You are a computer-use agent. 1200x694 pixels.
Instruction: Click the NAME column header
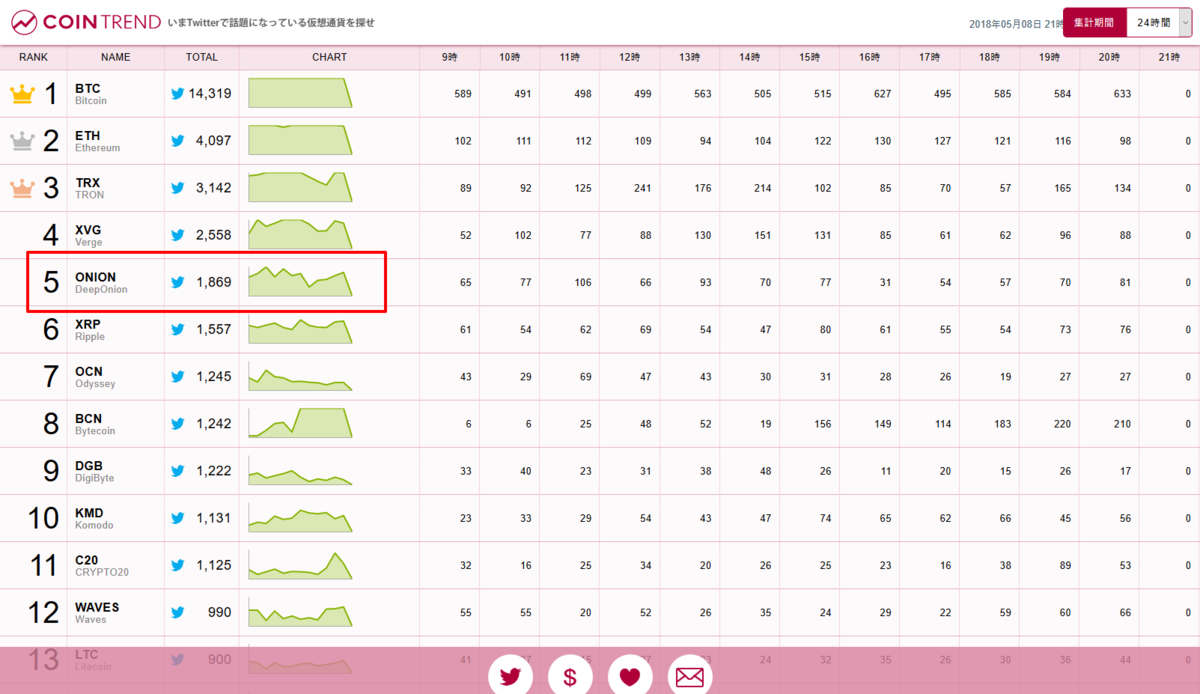point(116,57)
